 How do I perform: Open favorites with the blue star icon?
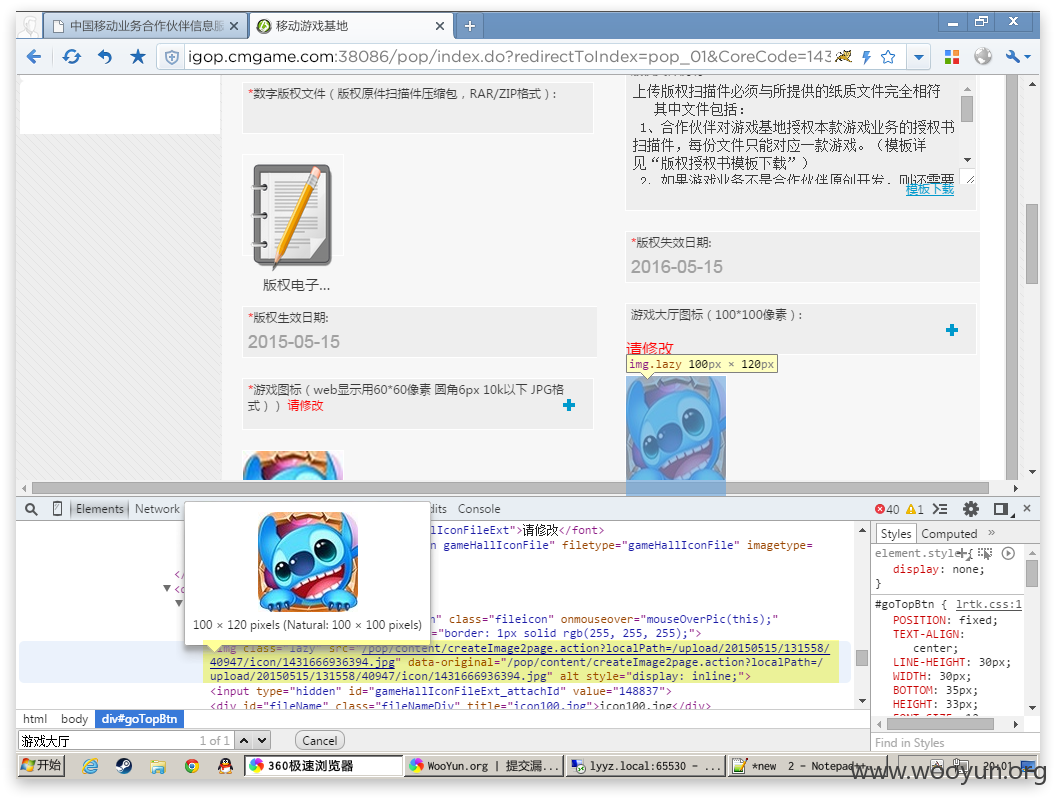click(138, 57)
